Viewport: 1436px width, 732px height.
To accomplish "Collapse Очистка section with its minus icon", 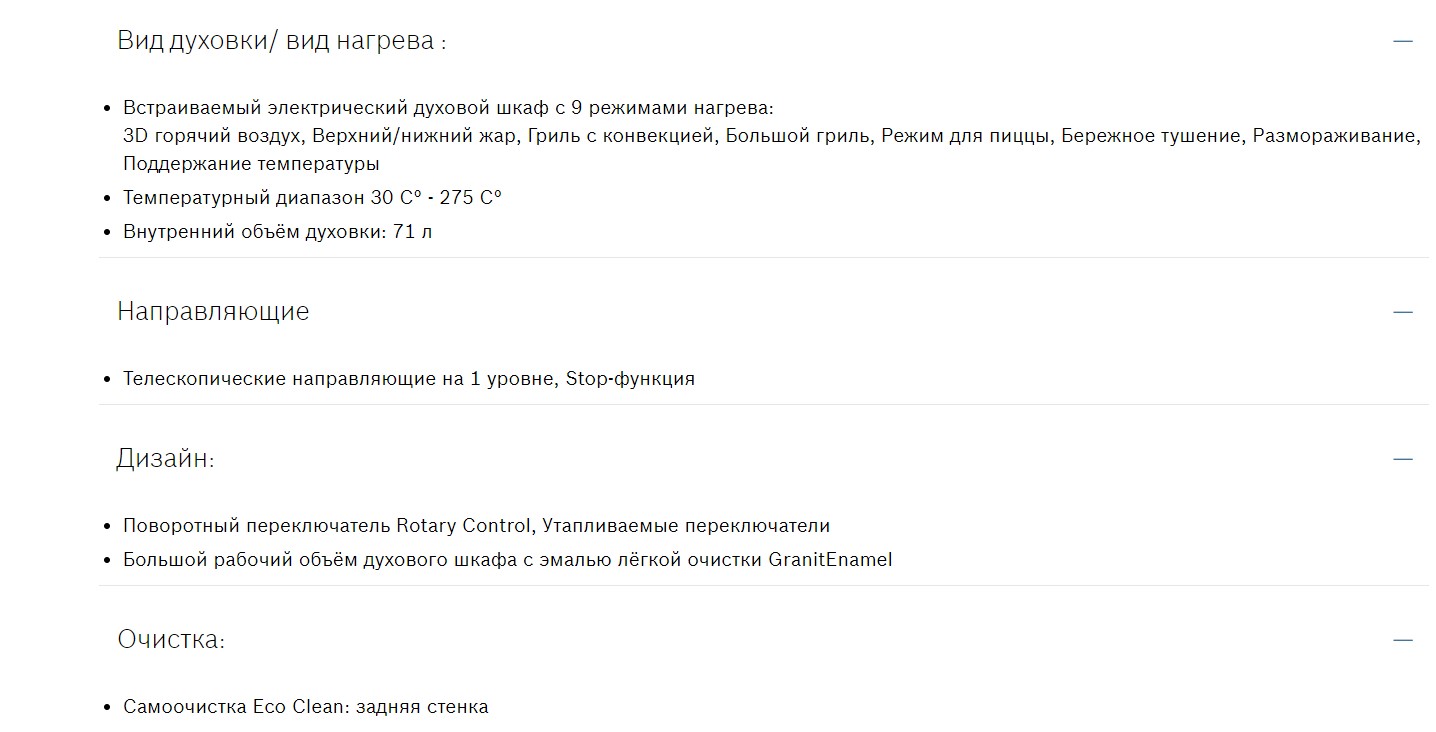I will point(1403,640).
